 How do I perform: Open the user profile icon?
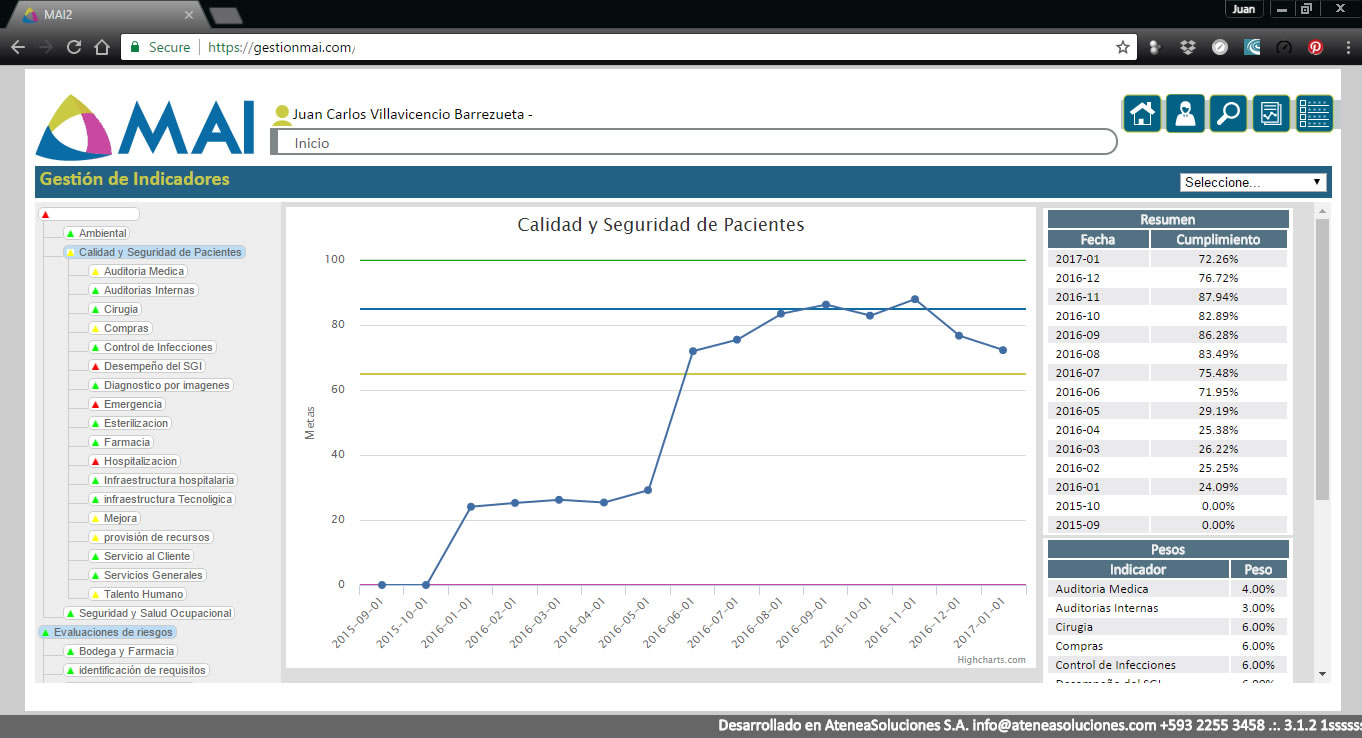pos(1184,113)
